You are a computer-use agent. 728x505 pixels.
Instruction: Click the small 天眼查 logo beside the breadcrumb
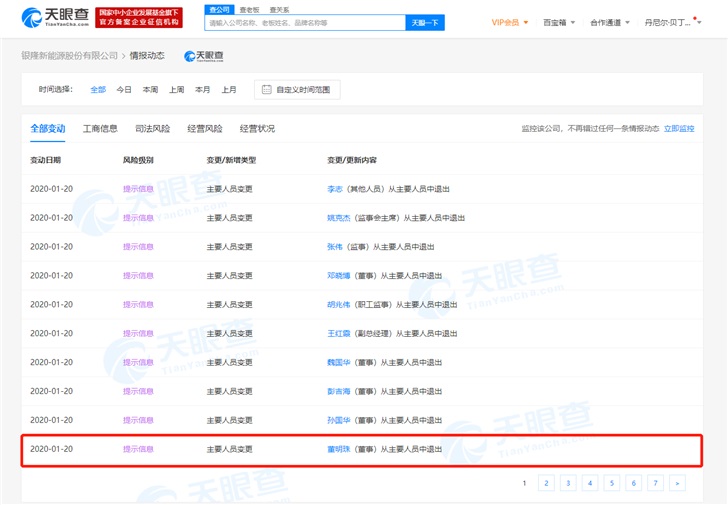204,56
